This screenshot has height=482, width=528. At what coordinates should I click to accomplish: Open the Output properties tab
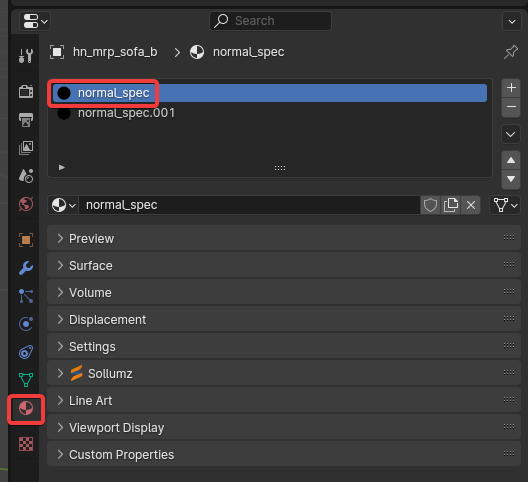pyautogui.click(x=26, y=120)
